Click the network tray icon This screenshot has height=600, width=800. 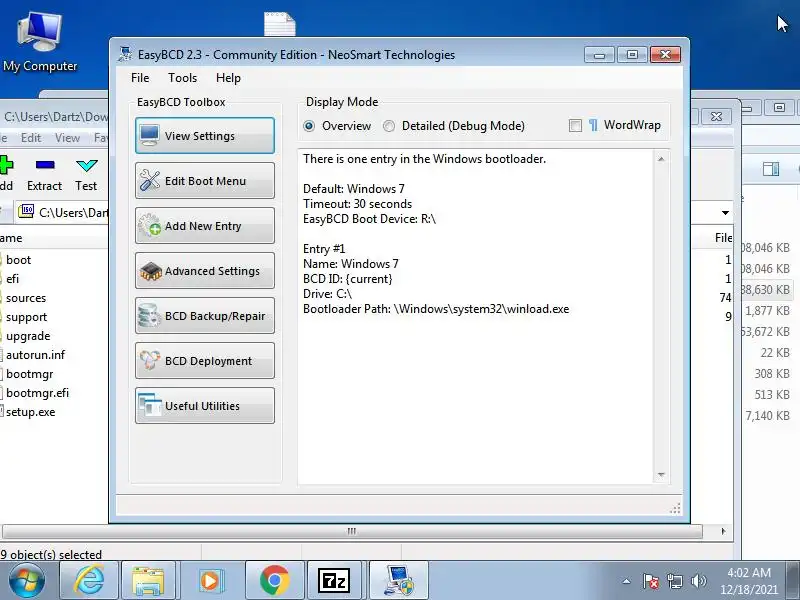pos(674,581)
